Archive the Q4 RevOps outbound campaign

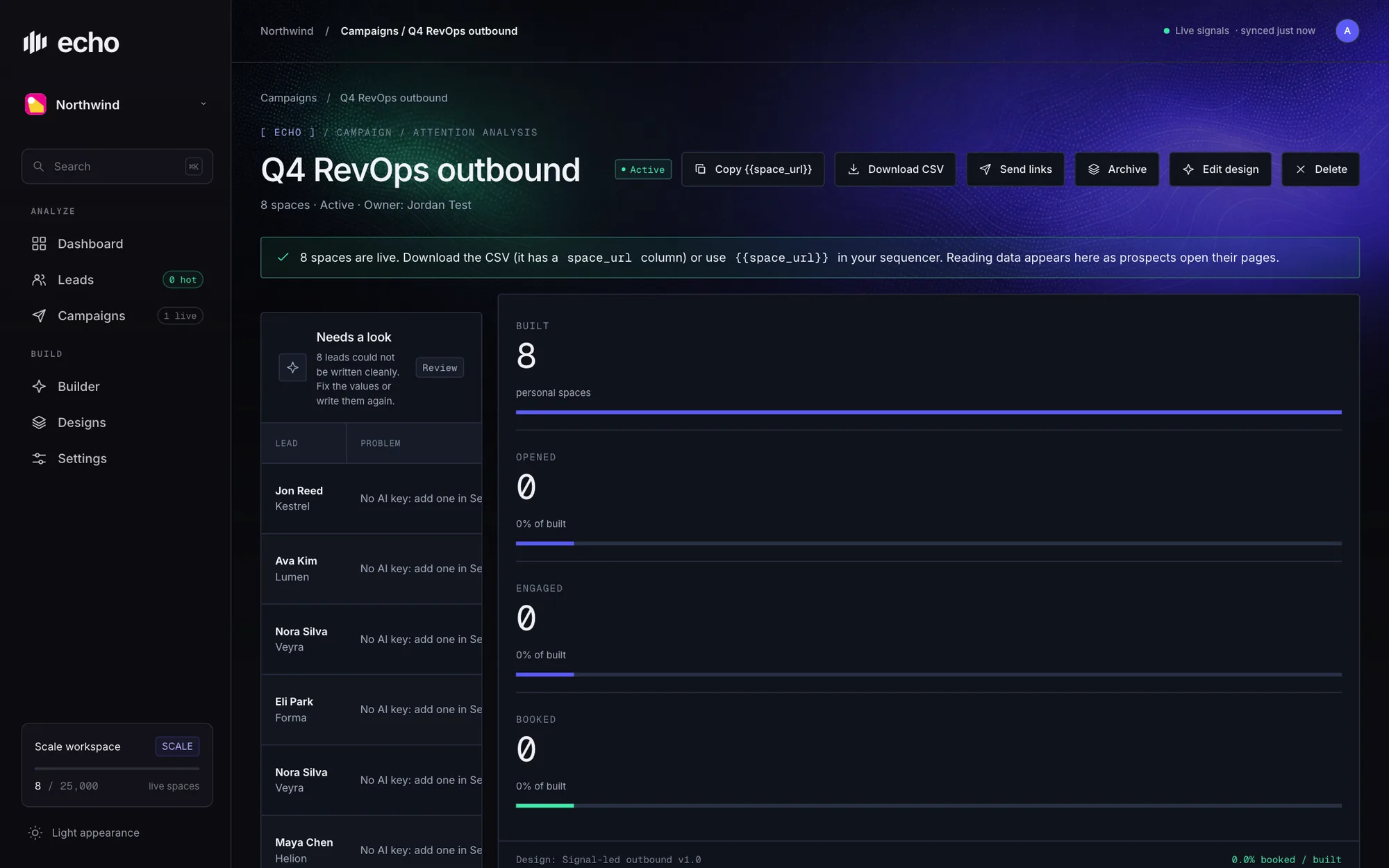point(1117,169)
